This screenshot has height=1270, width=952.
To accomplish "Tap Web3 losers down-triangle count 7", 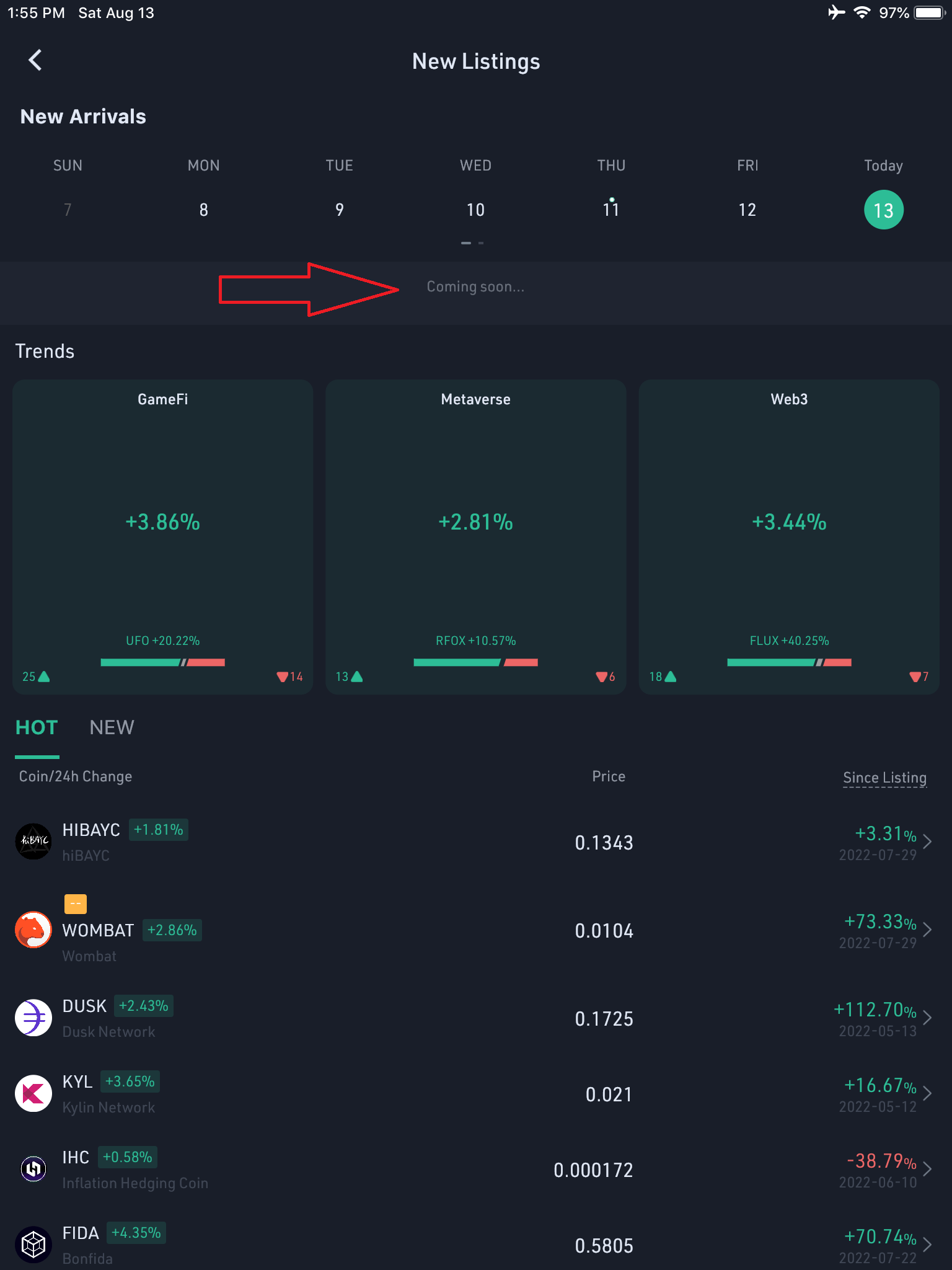I will [919, 677].
